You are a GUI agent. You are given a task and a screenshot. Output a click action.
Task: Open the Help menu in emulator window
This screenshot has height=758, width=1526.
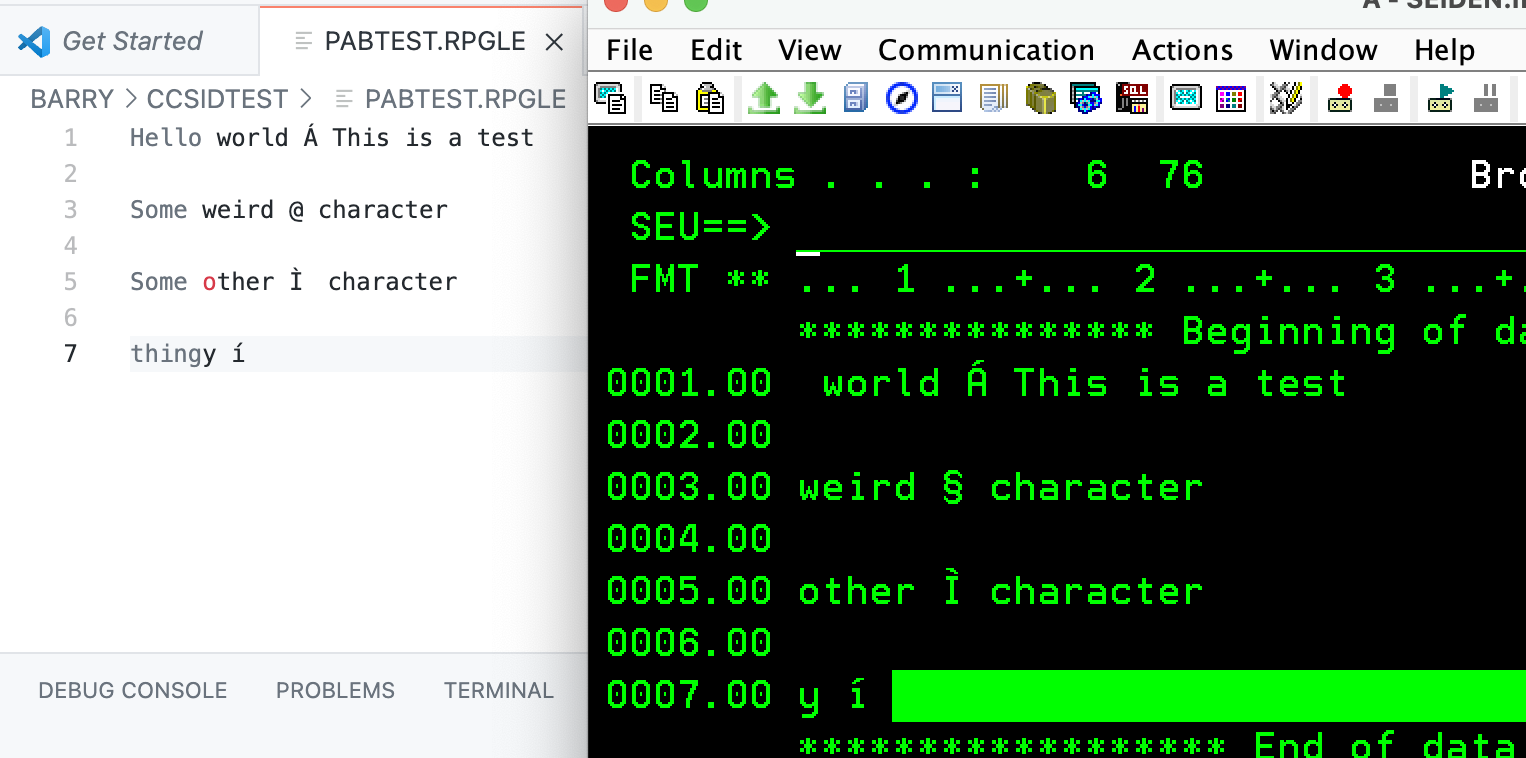coord(1444,50)
